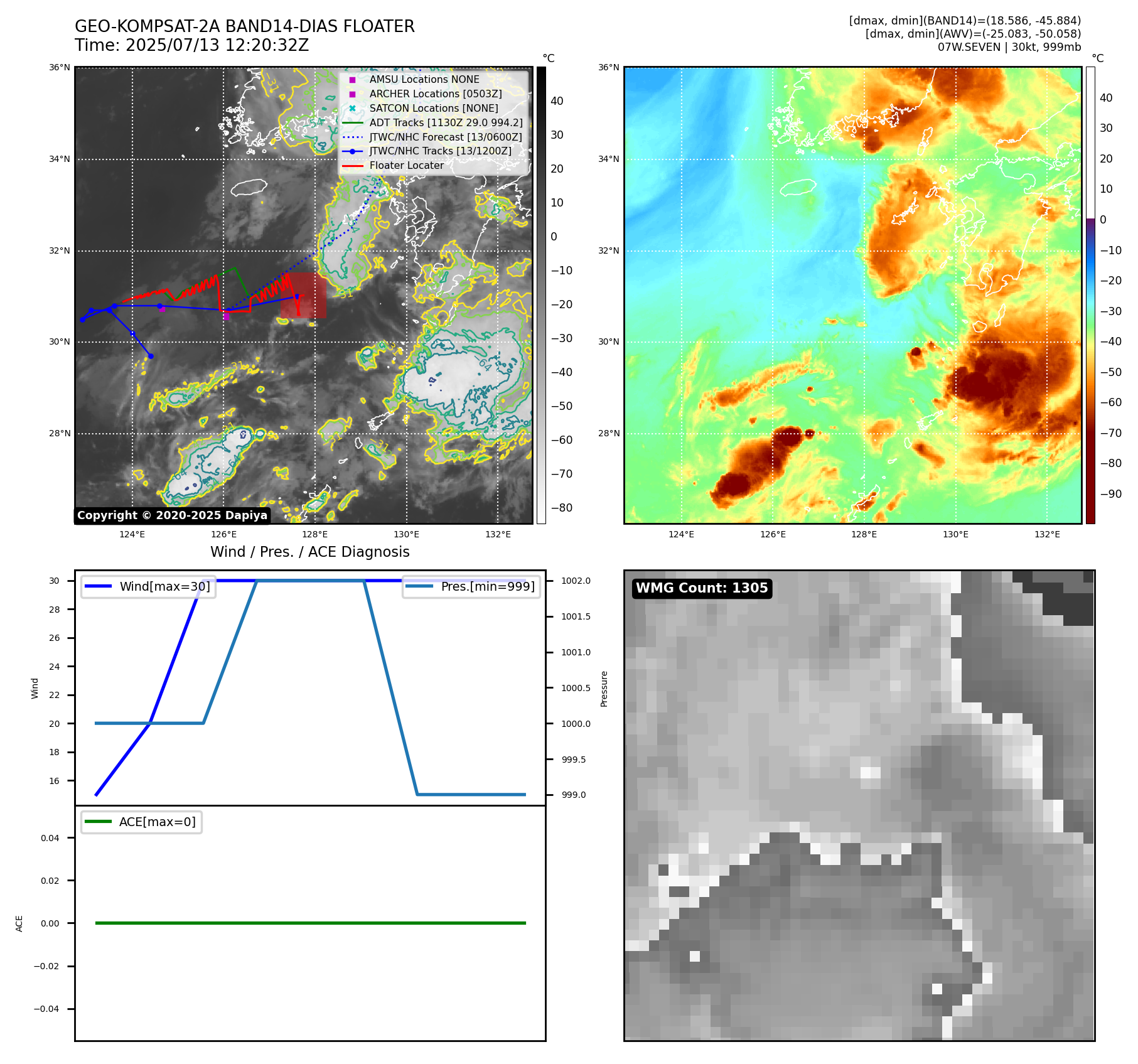Click the Copyright © 2020-2025 Dapiya label
This screenshot has width=1138, height=1064.
pos(172,515)
